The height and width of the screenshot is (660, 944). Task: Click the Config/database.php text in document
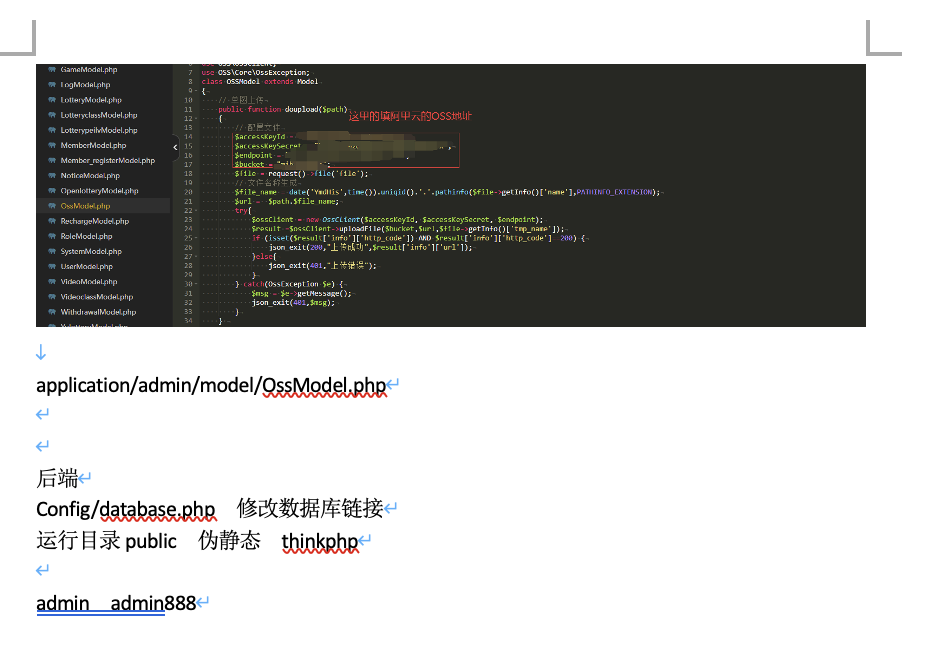[x=125, y=509]
